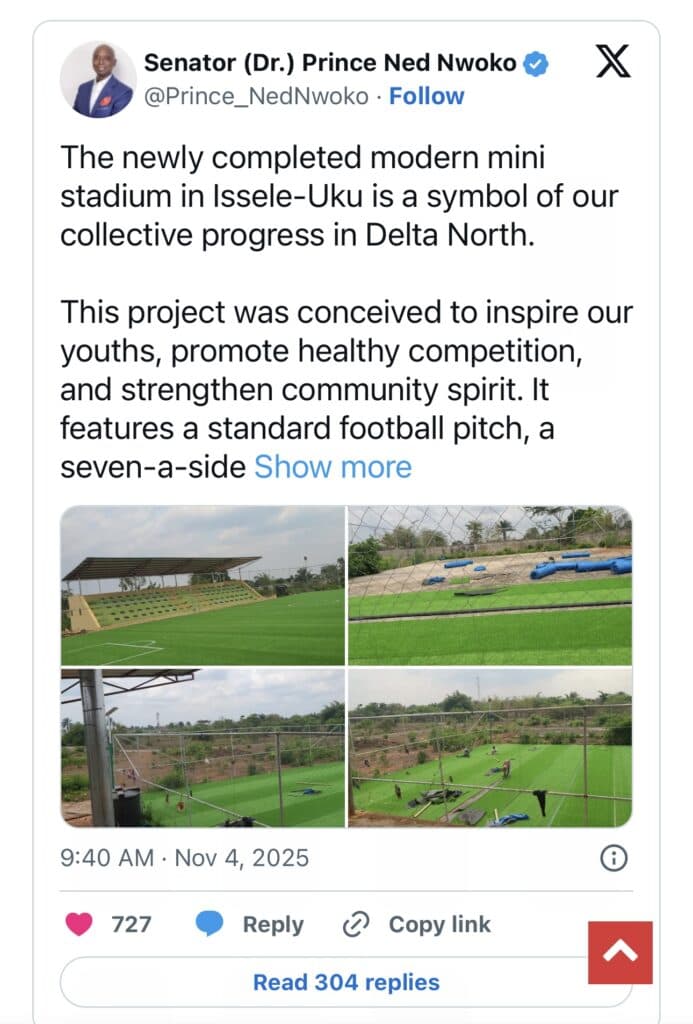Expand tweet text with Show more

tap(333, 466)
